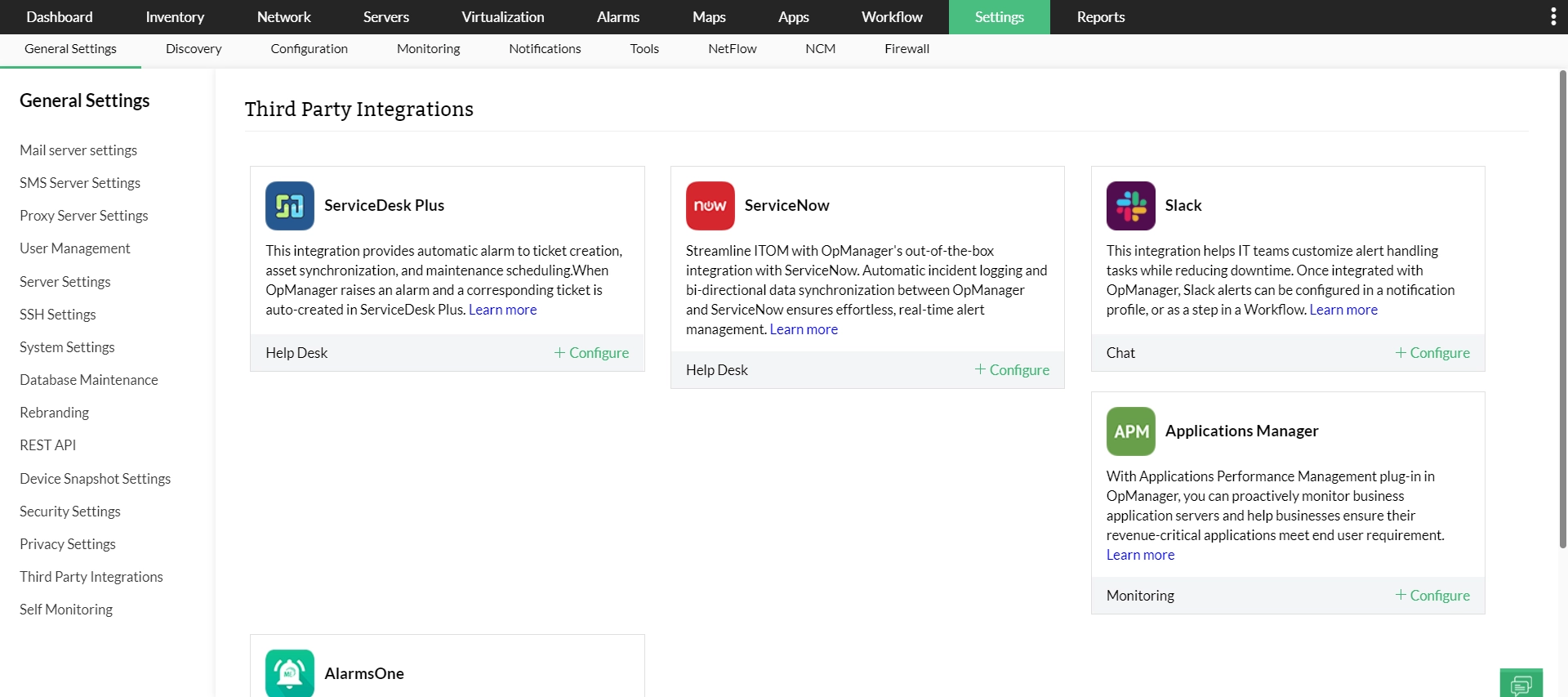The image size is (1568, 697).
Task: Switch to the NCM tab
Action: [821, 49]
